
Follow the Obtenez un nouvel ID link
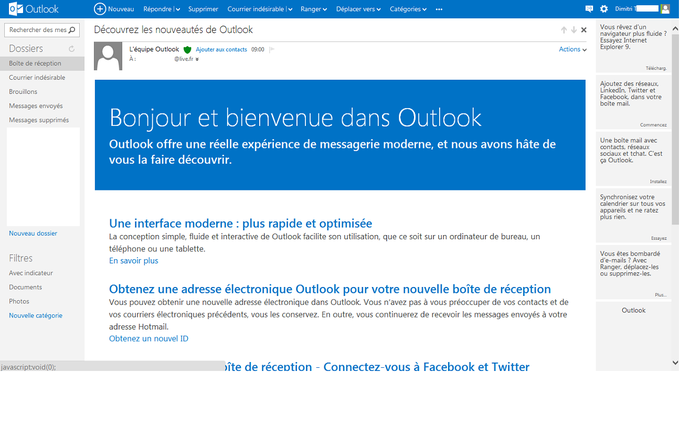click(x=149, y=339)
